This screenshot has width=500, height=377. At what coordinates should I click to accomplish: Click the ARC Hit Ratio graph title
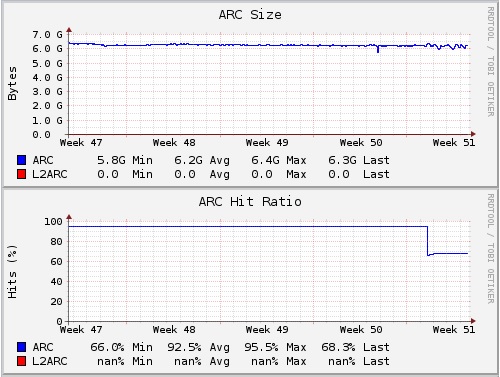250,202
